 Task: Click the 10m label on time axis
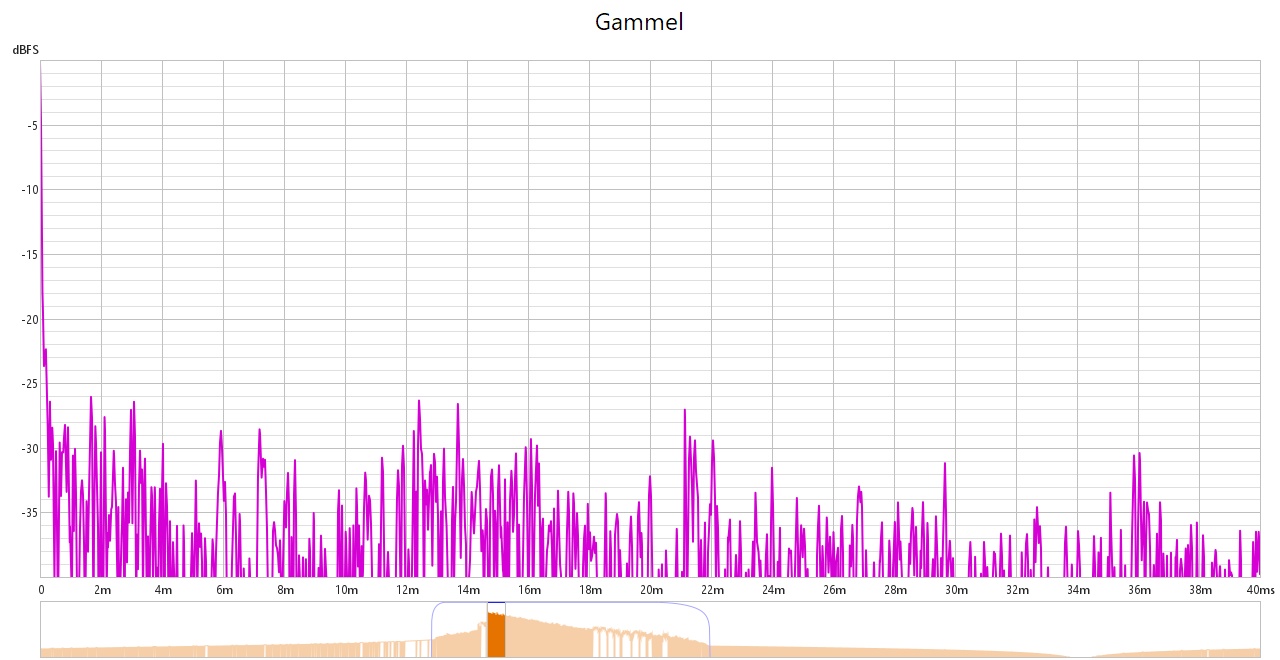point(346,590)
